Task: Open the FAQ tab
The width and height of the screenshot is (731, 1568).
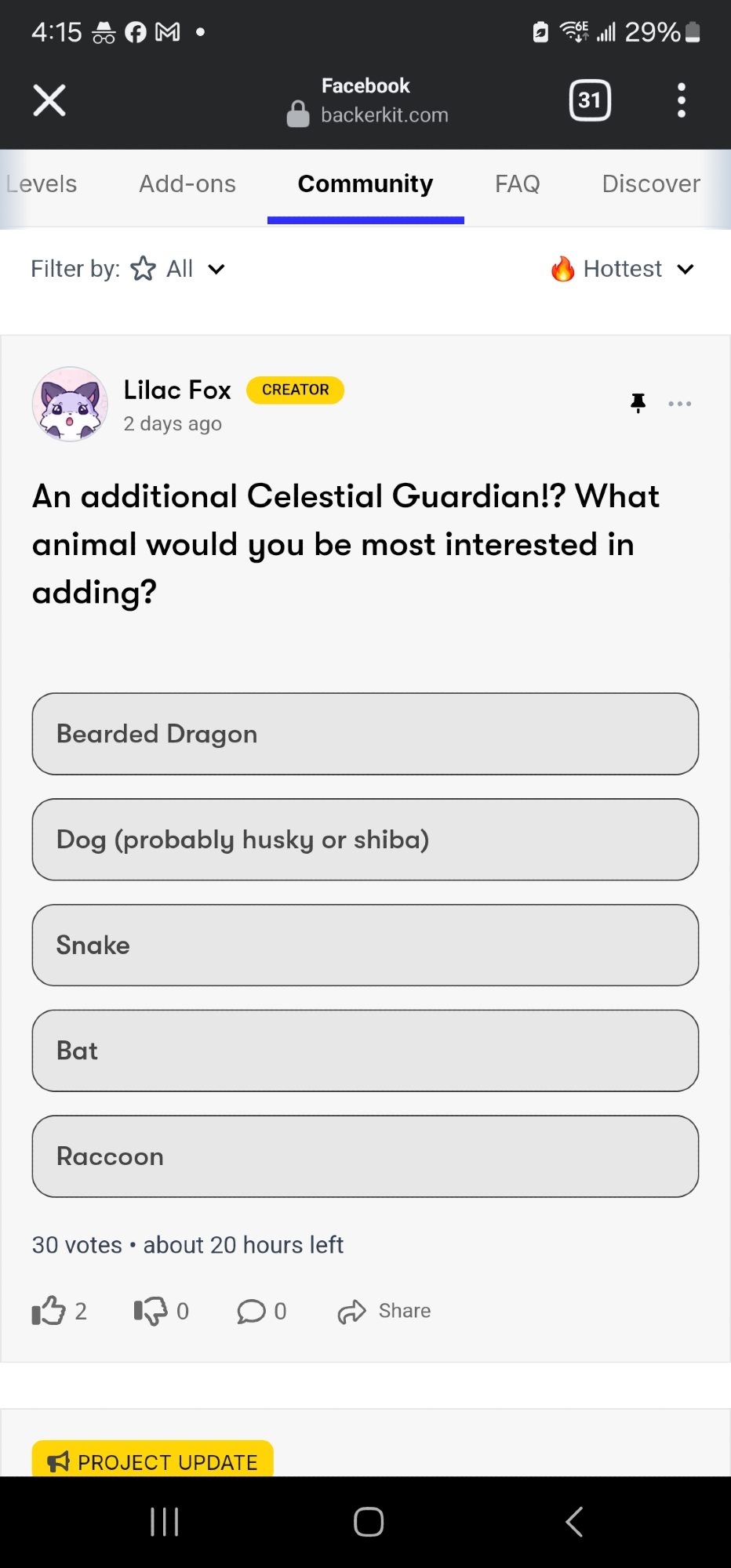Action: click(x=517, y=183)
